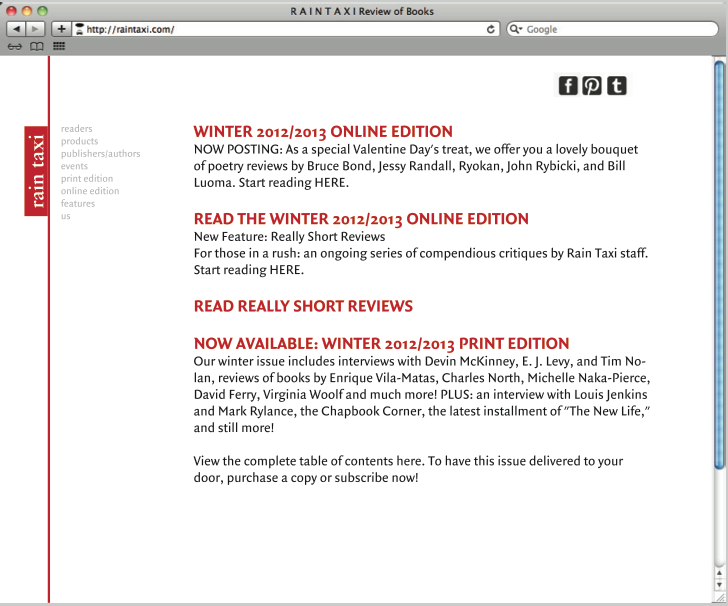Open the events menu item
Screen dimensions: 728x606
[x=74, y=166]
